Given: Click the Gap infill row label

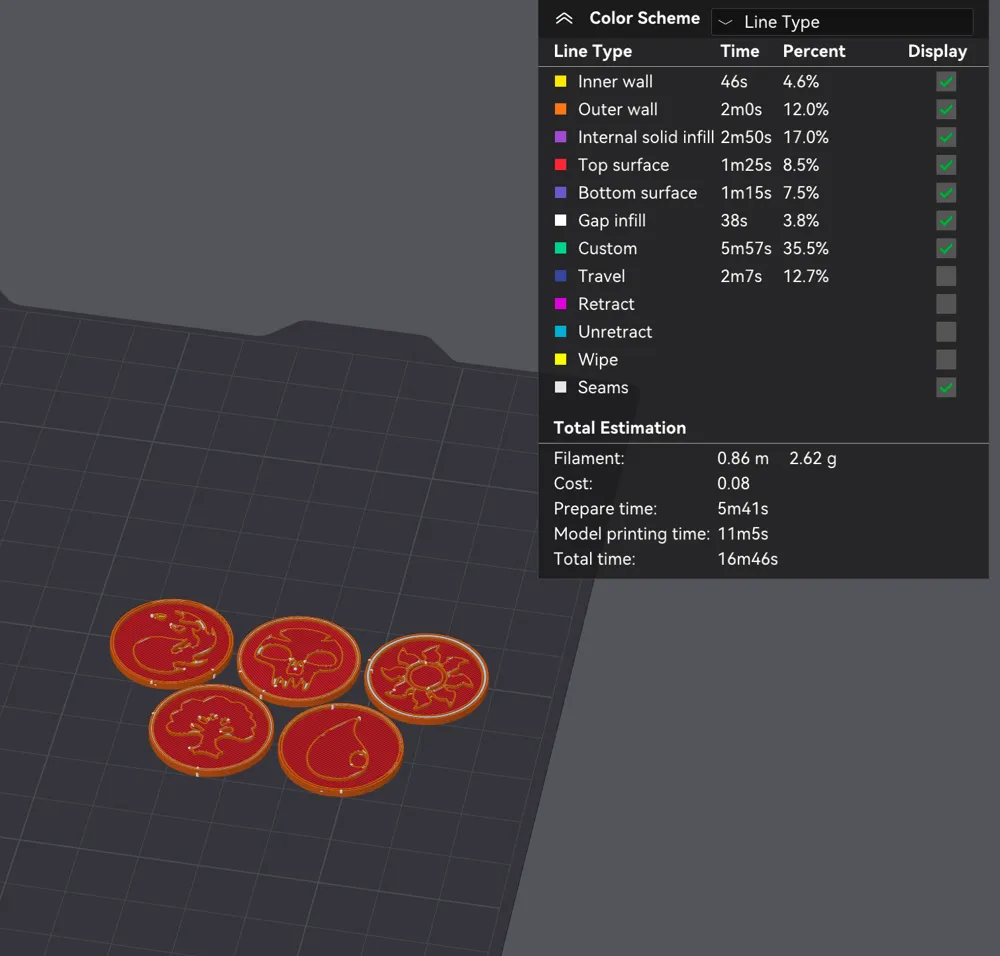Looking at the screenshot, I should click(x=611, y=221).
